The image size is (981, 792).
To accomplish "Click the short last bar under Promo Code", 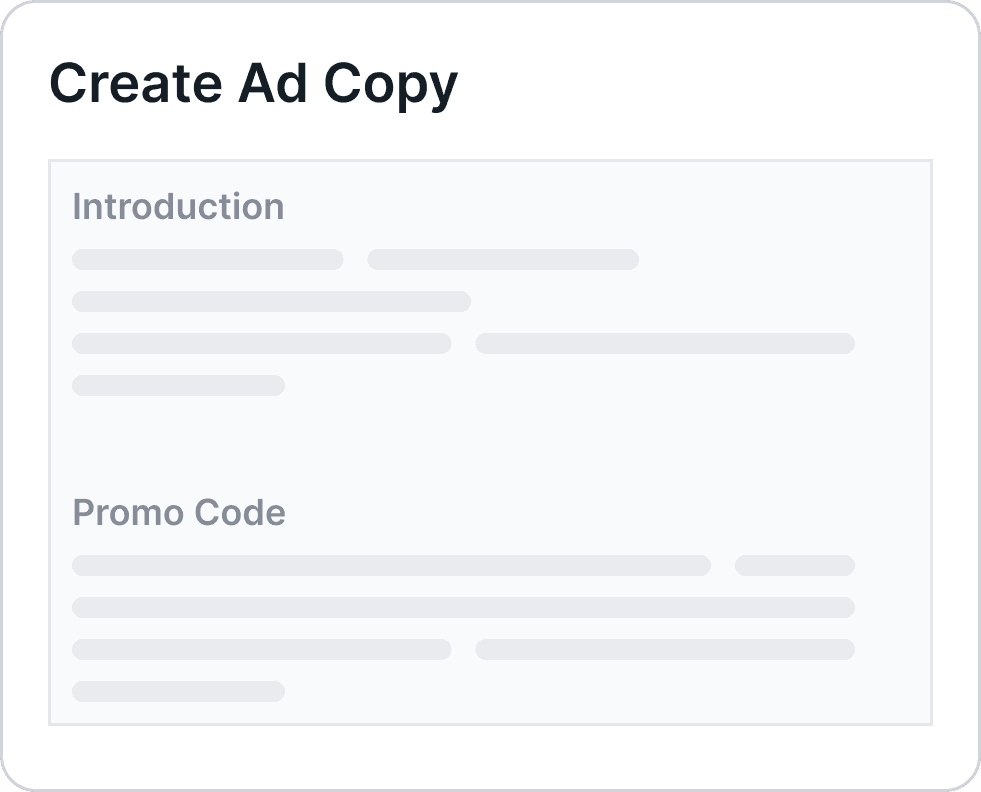I will (x=178, y=691).
